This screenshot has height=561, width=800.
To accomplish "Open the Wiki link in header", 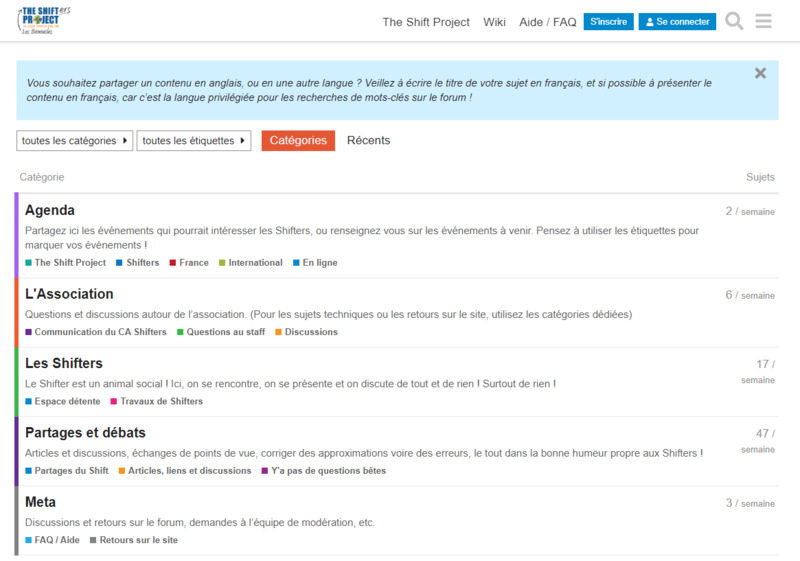I will pos(494,22).
